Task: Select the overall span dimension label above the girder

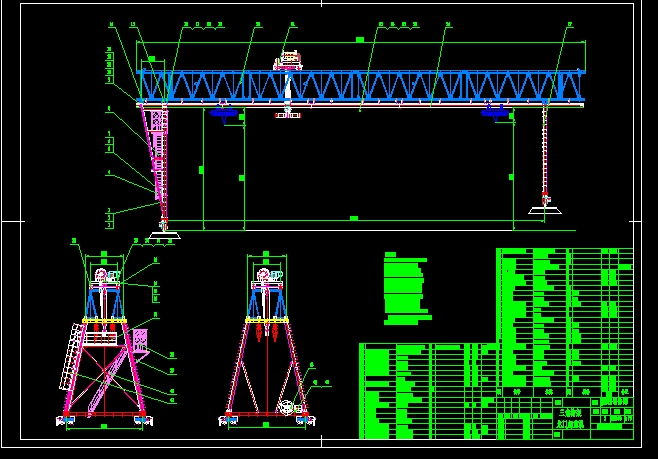Action: (x=360, y=39)
